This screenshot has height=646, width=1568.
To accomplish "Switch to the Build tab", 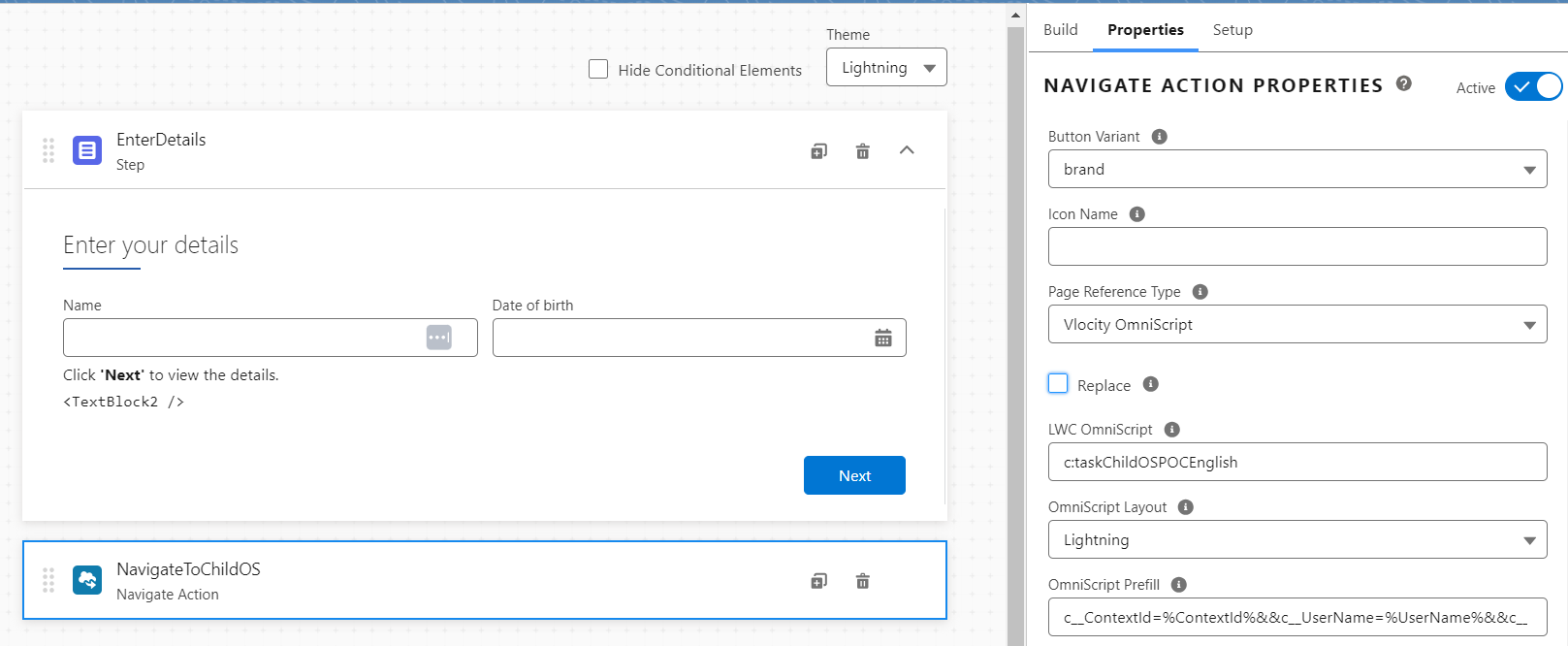I will pyautogui.click(x=1060, y=30).
